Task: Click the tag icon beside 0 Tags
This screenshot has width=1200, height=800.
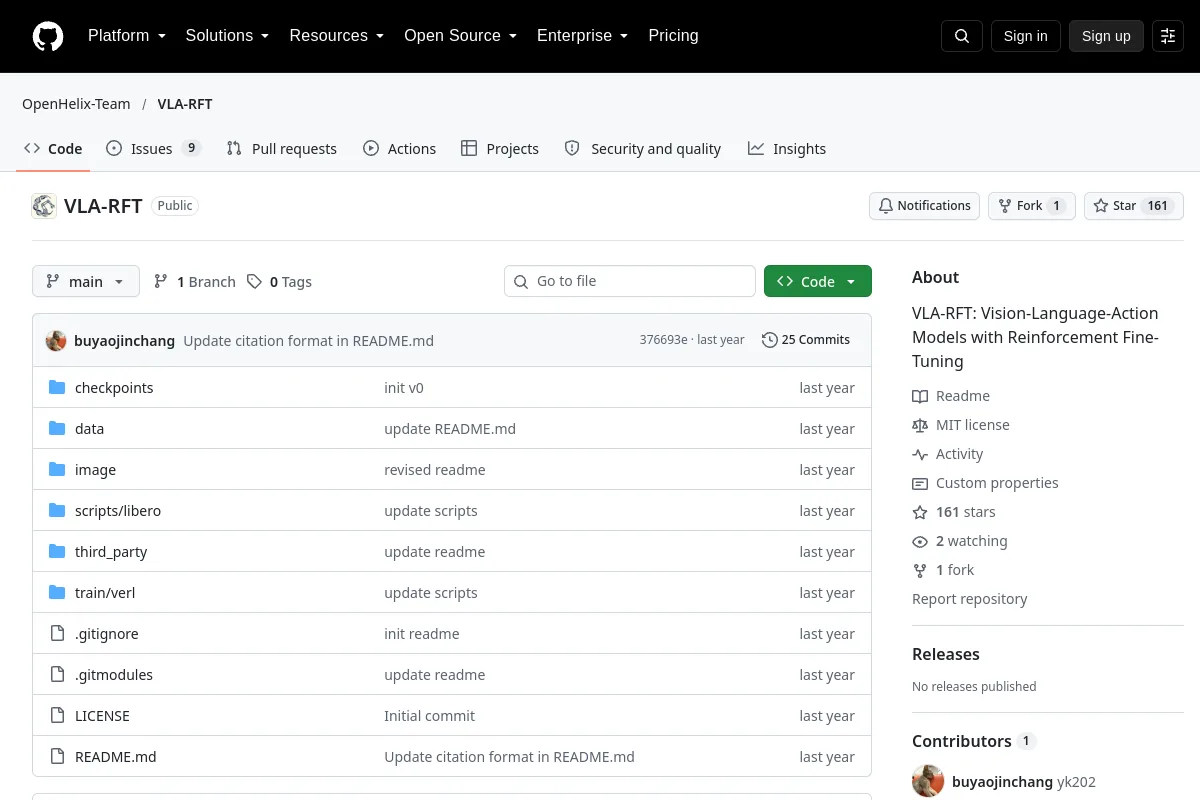Action: point(255,282)
